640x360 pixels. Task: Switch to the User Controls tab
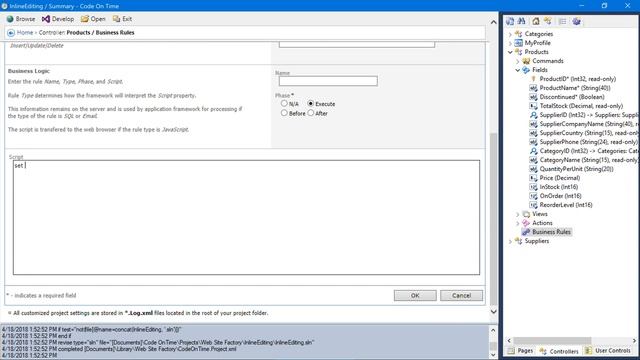pyautogui.click(x=608, y=351)
